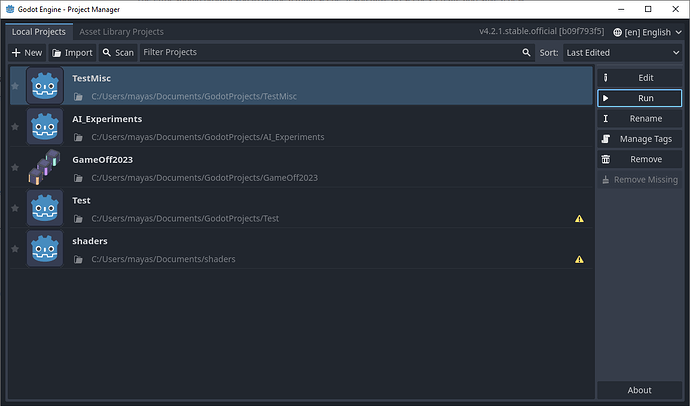Open shaders folder icon
Screen dimensions: 690x406
[x=78, y=259]
